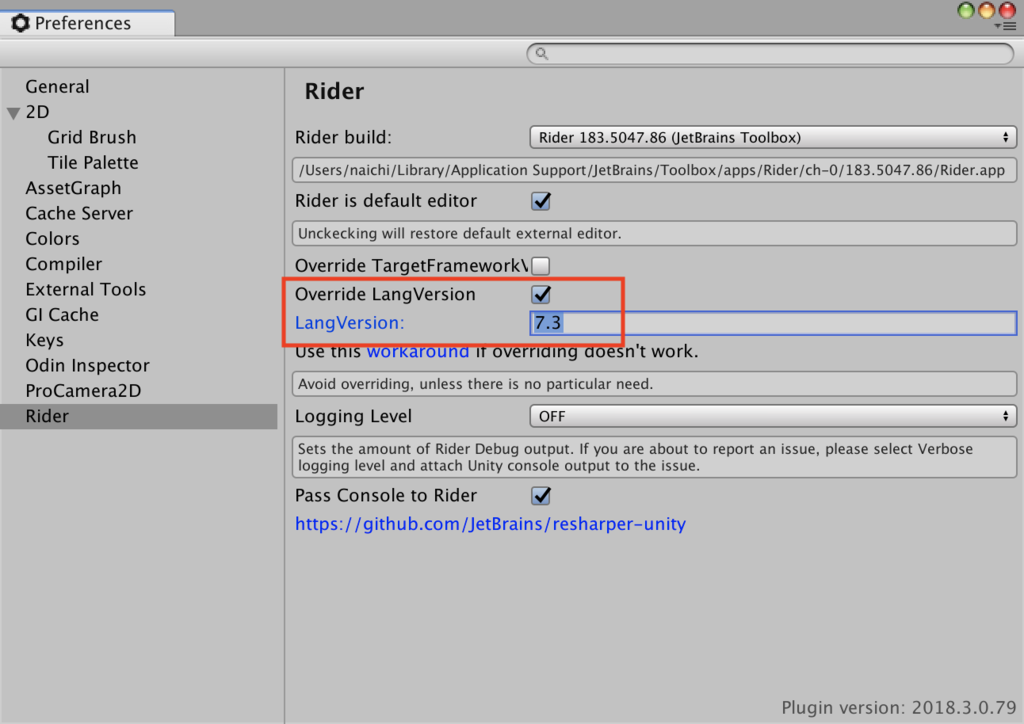This screenshot has height=724, width=1024.
Task: Open the Rider build dropdown
Action: click(x=773, y=138)
